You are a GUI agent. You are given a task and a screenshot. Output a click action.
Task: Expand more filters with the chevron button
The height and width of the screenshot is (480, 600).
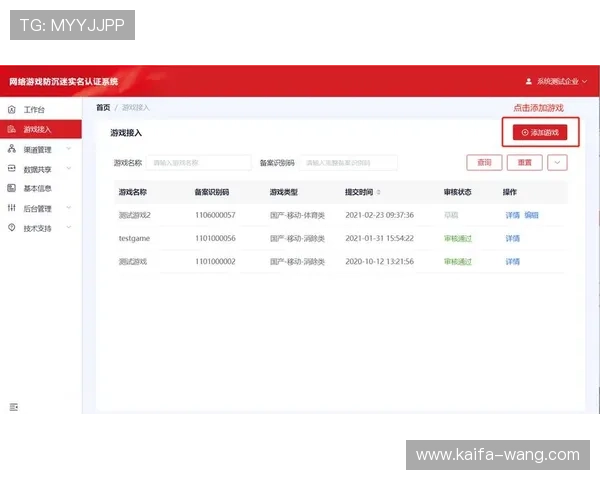coord(557,163)
